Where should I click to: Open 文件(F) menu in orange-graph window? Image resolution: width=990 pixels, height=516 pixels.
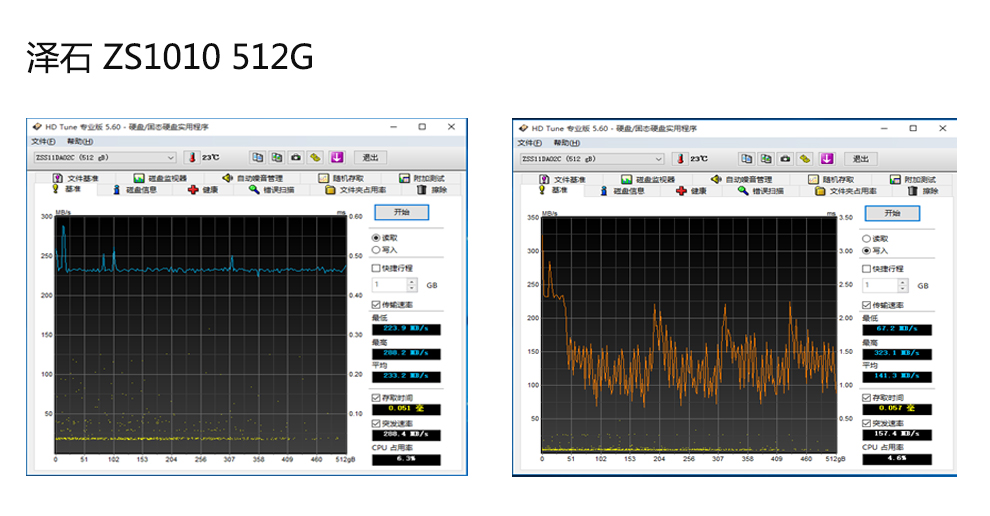(530, 143)
